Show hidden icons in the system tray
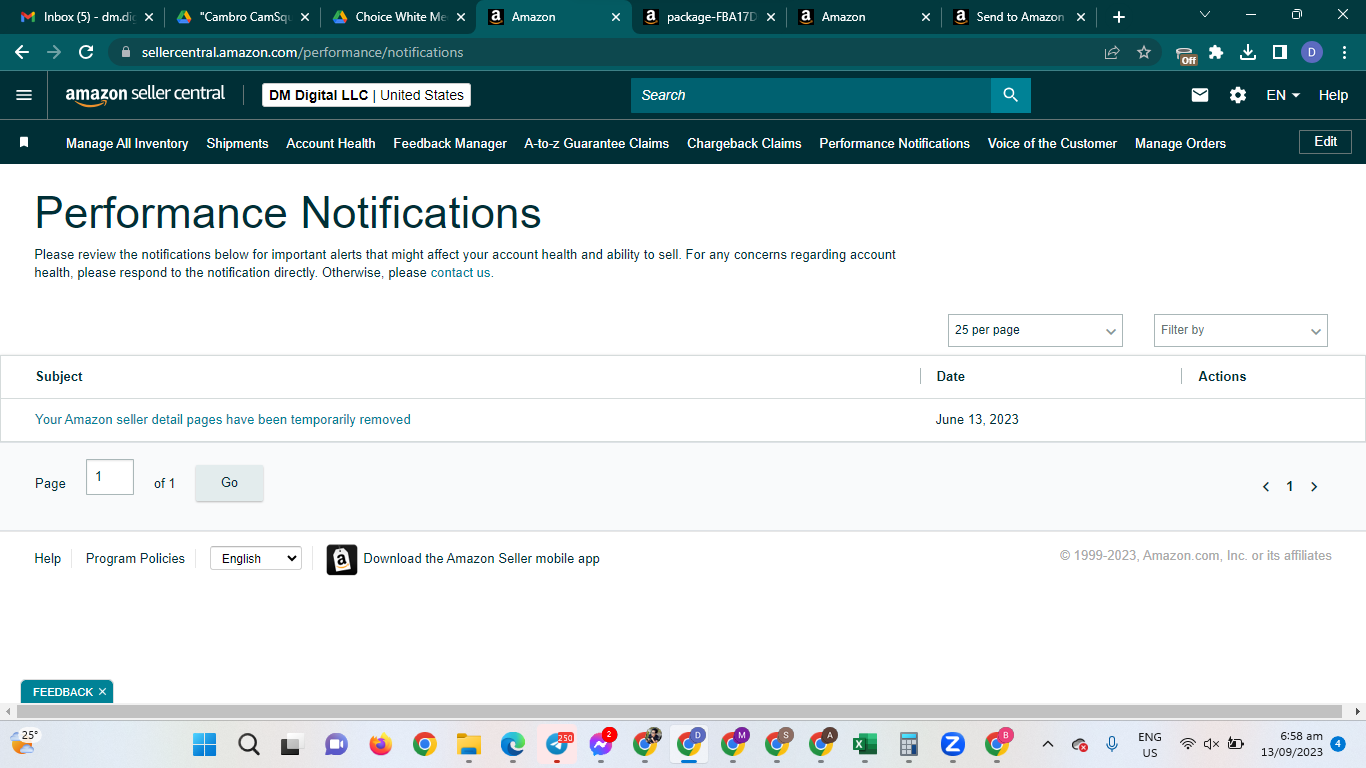 [x=1048, y=744]
